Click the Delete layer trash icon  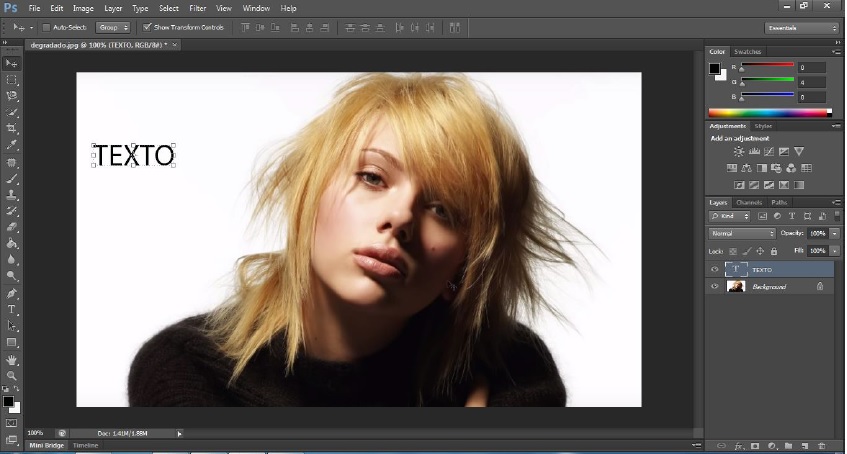(821, 445)
